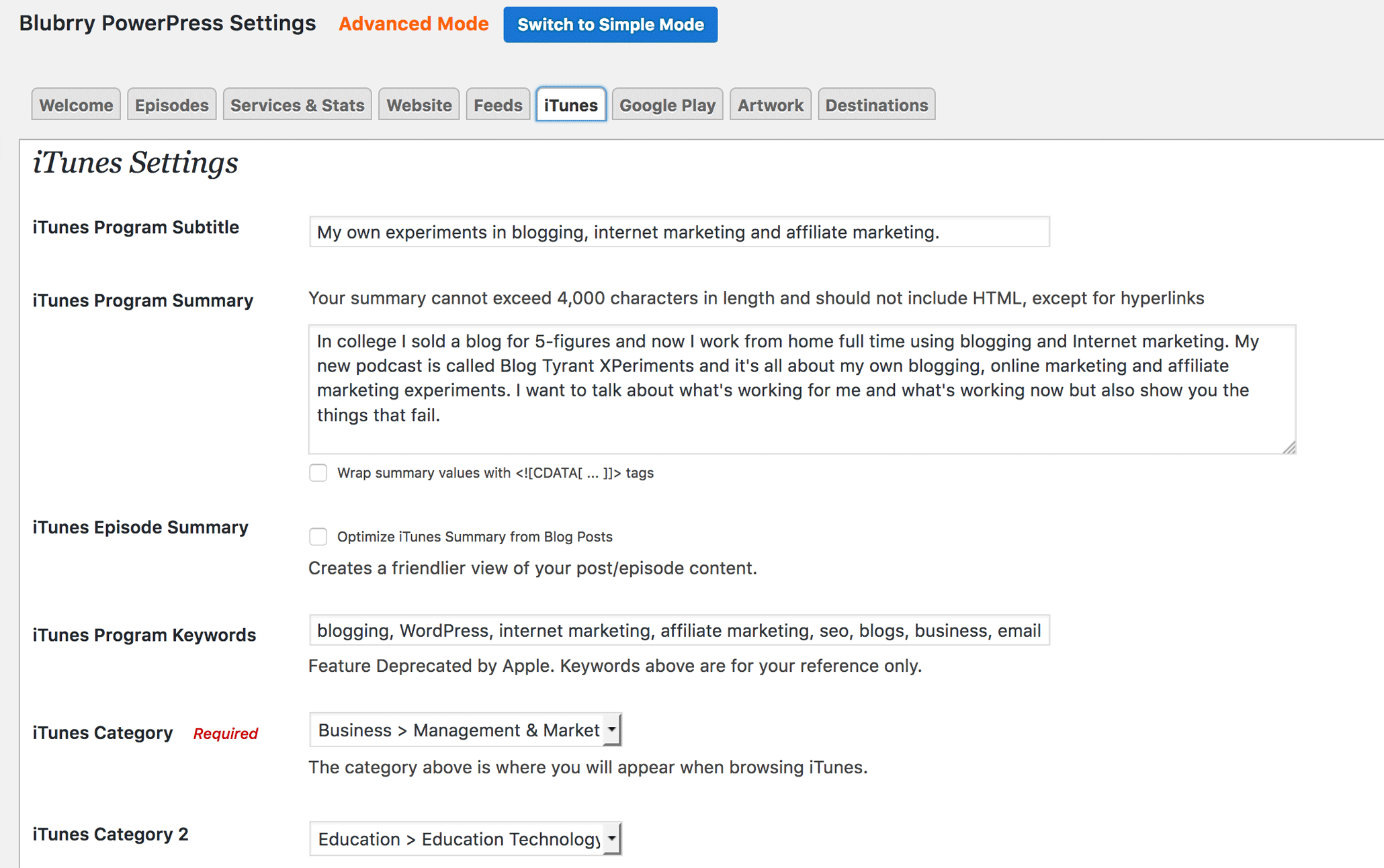Select the iTunes tab
Image resolution: width=1384 pixels, height=868 pixels.
click(570, 105)
